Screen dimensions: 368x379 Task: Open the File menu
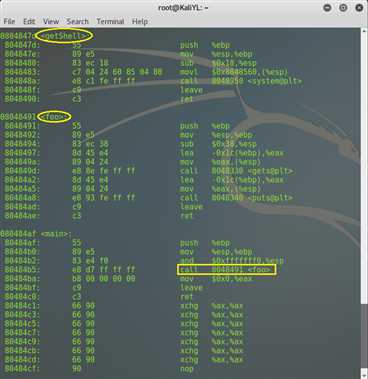point(9,21)
